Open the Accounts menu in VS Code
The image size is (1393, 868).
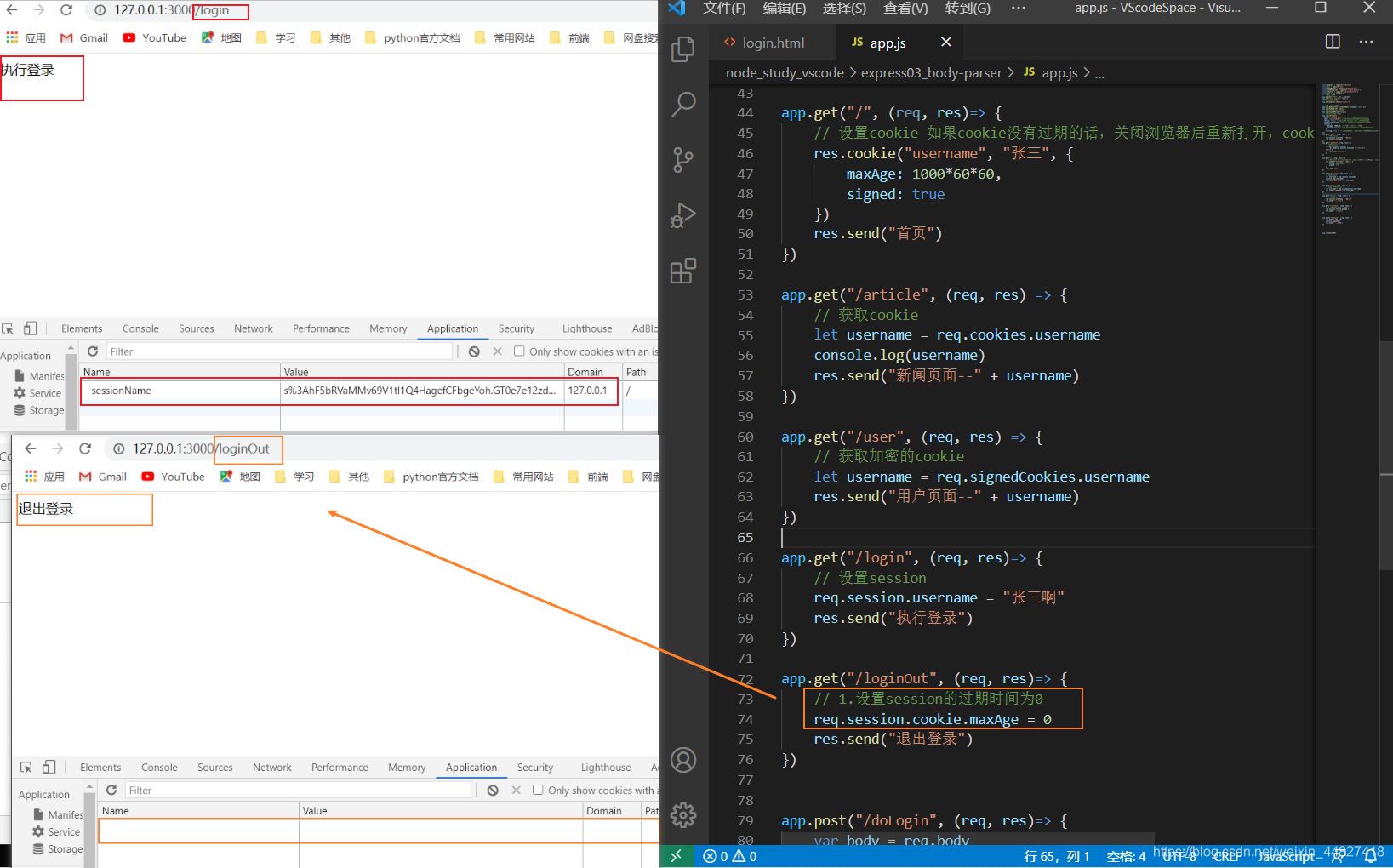(683, 760)
